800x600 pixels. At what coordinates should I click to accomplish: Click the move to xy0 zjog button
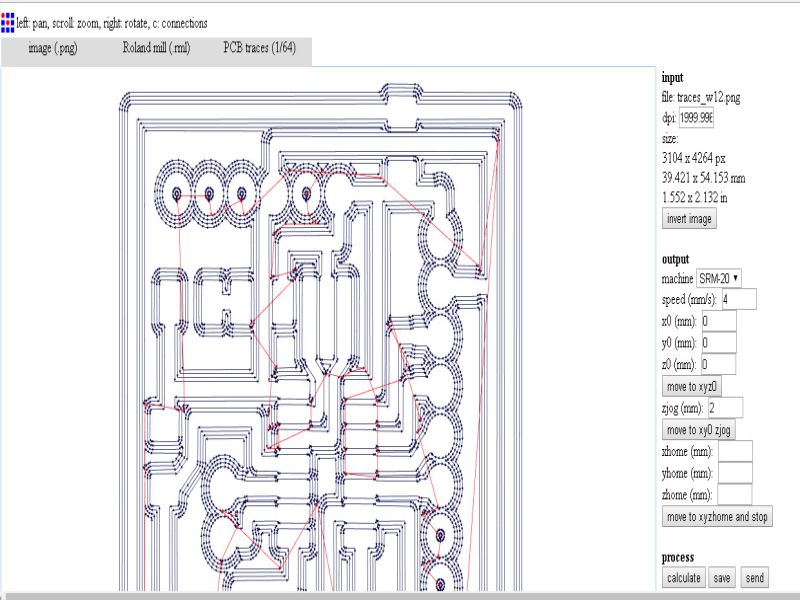click(698, 430)
